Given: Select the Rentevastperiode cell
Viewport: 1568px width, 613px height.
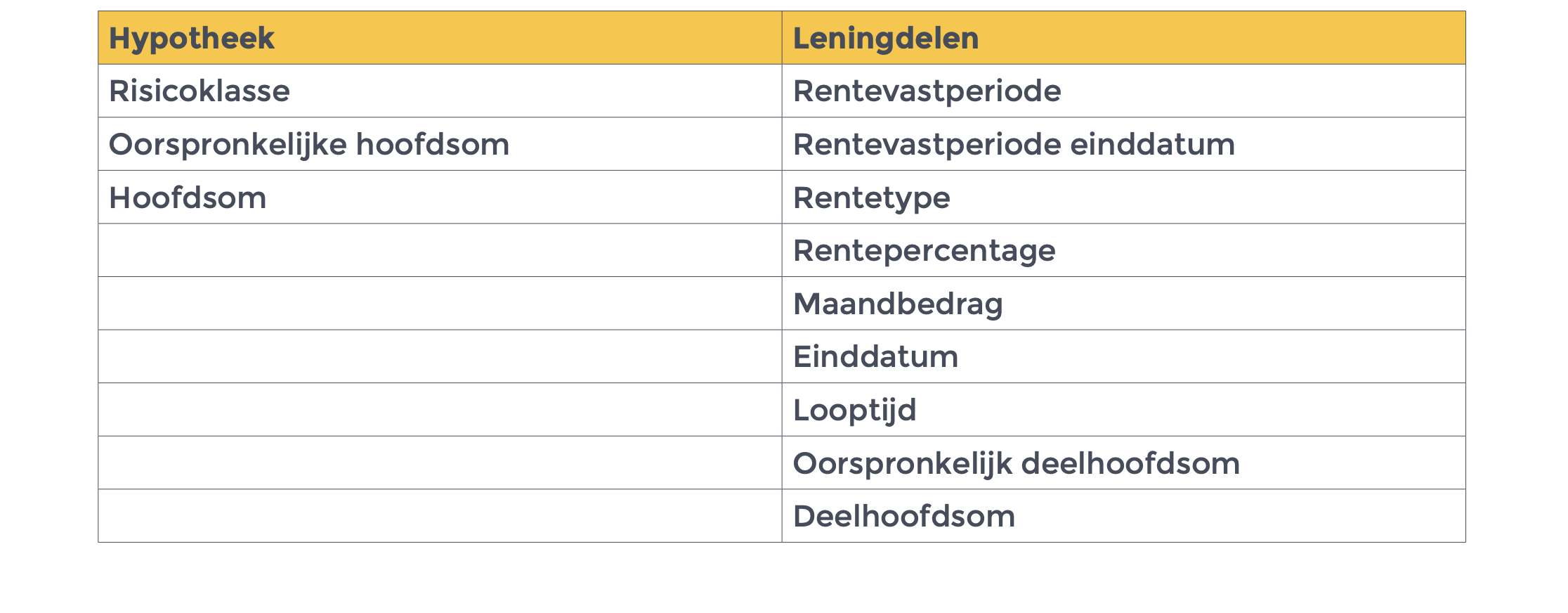Looking at the screenshot, I should tap(1123, 91).
